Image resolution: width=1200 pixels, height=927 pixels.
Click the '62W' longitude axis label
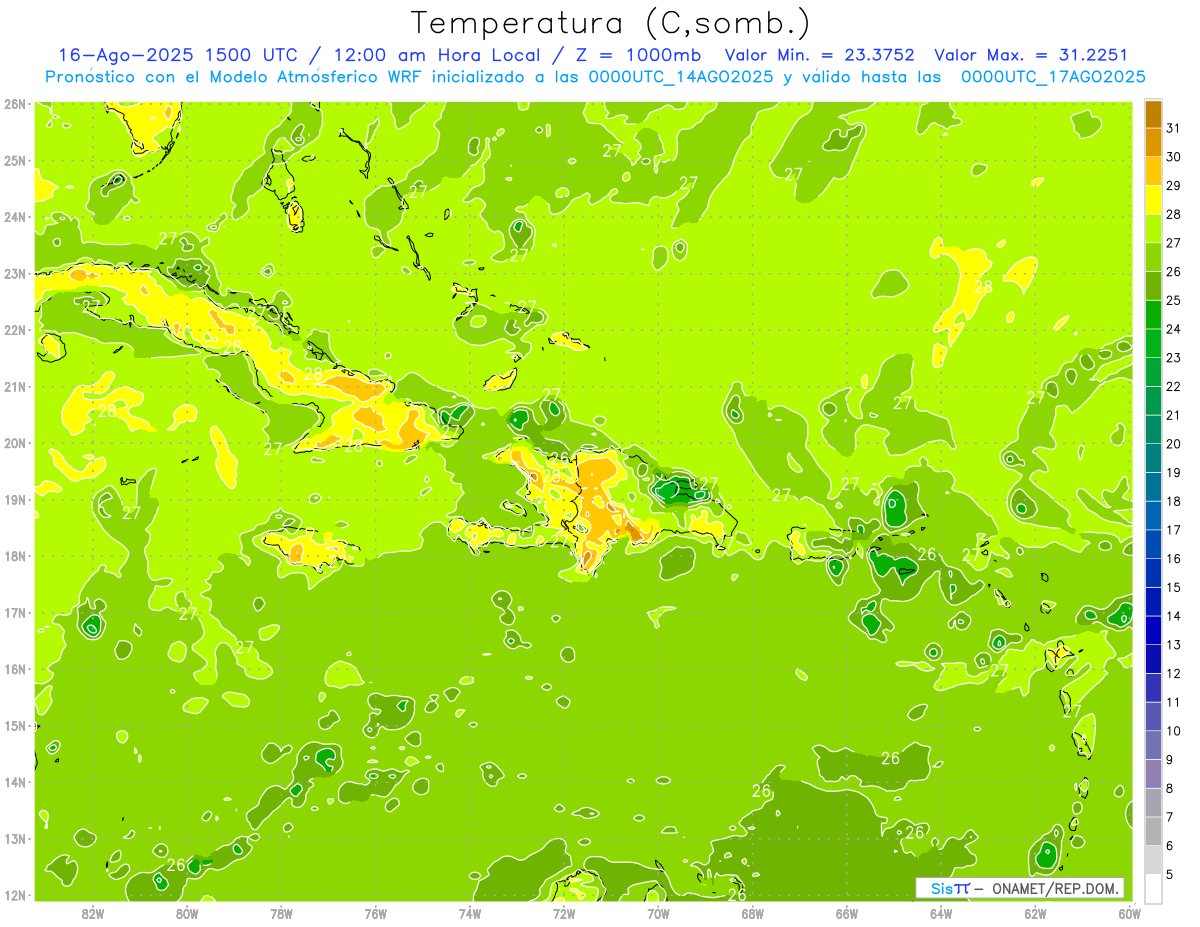coord(1035,913)
